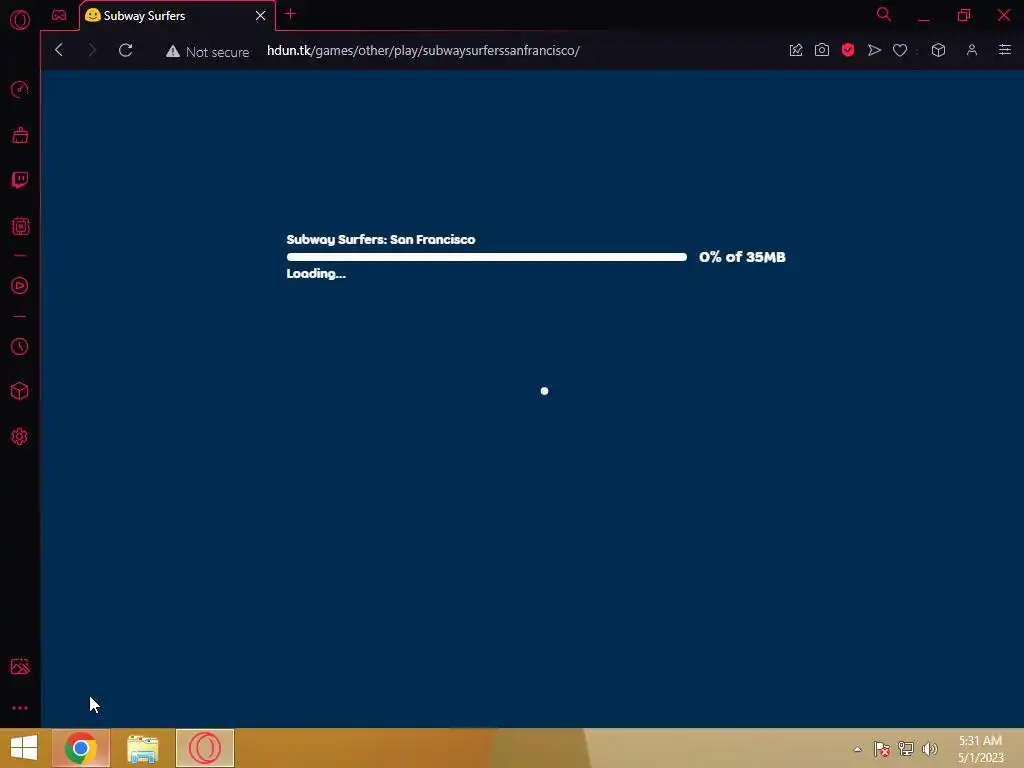Open the search tabs magnifier icon

click(x=884, y=14)
